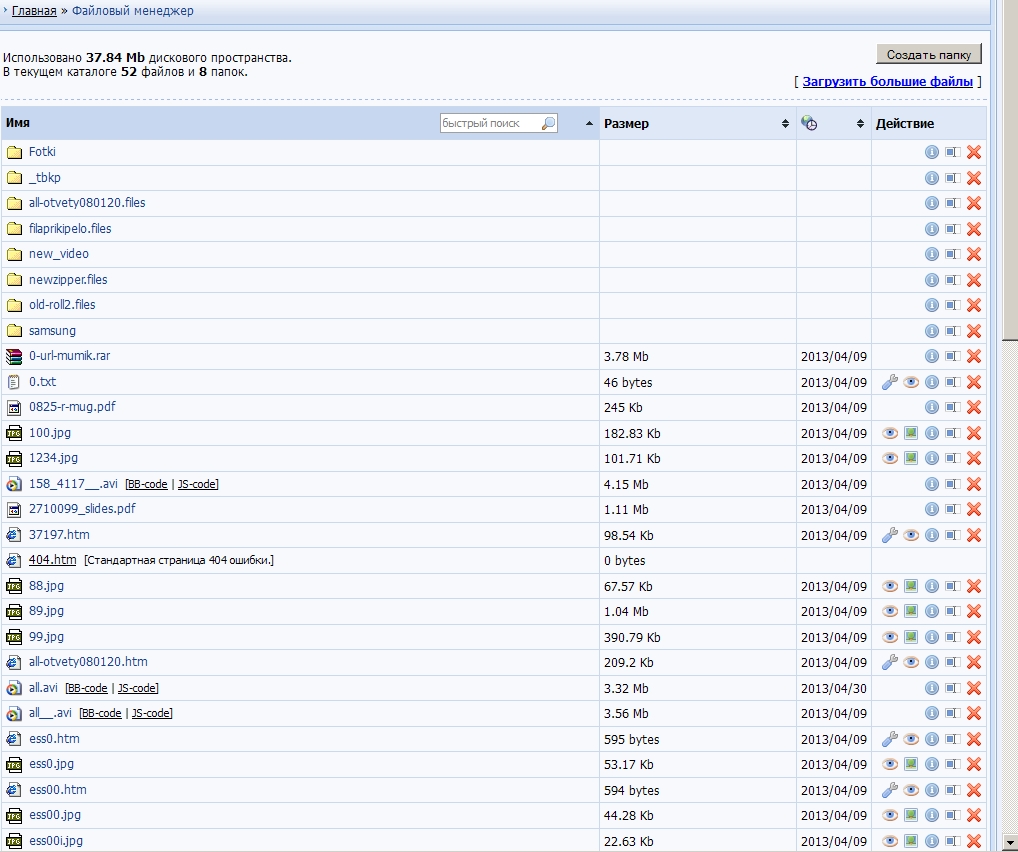Click the green image icon for 100.jpg
This screenshot has width=1018, height=852.
pyautogui.click(x=911, y=433)
